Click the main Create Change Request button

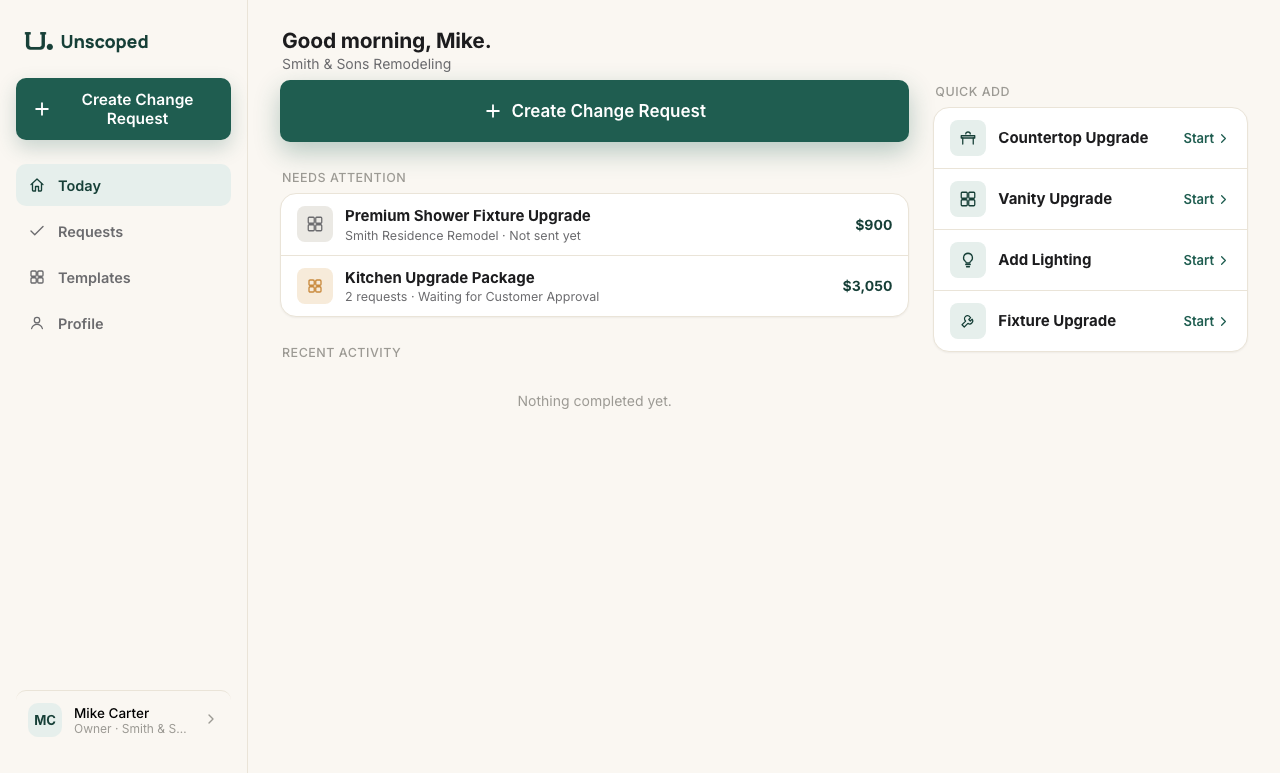click(x=594, y=111)
